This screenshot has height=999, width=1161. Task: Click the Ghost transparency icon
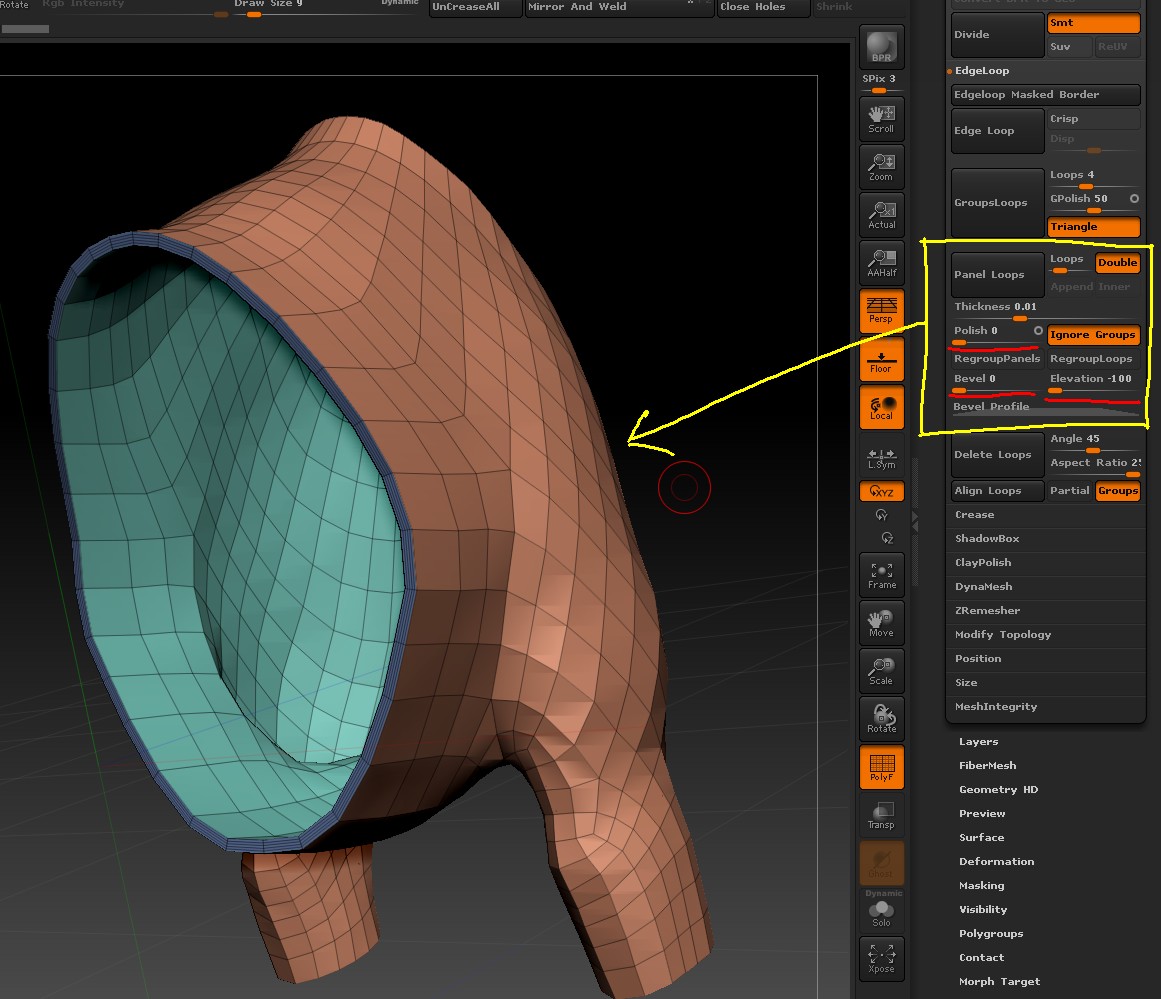[x=881, y=863]
